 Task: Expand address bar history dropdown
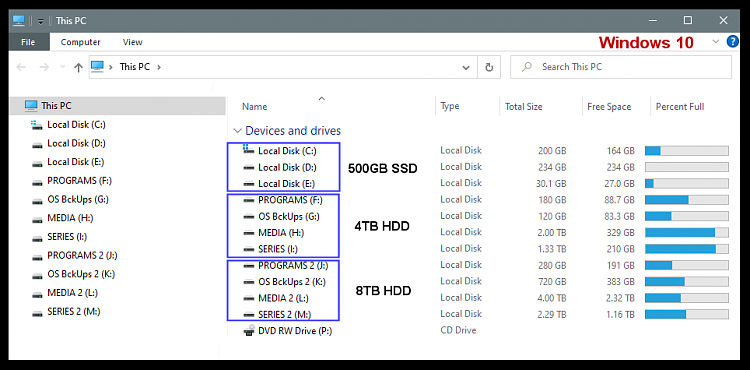coord(466,67)
